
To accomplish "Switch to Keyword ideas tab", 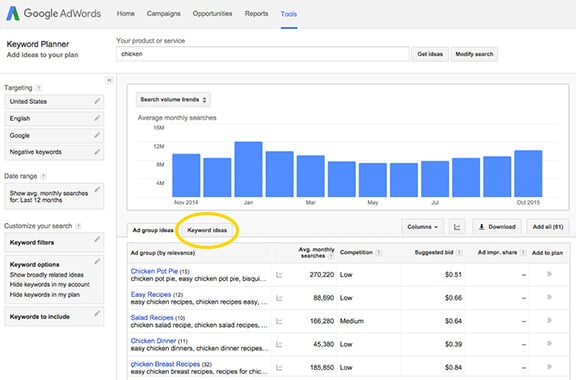I will point(207,230).
